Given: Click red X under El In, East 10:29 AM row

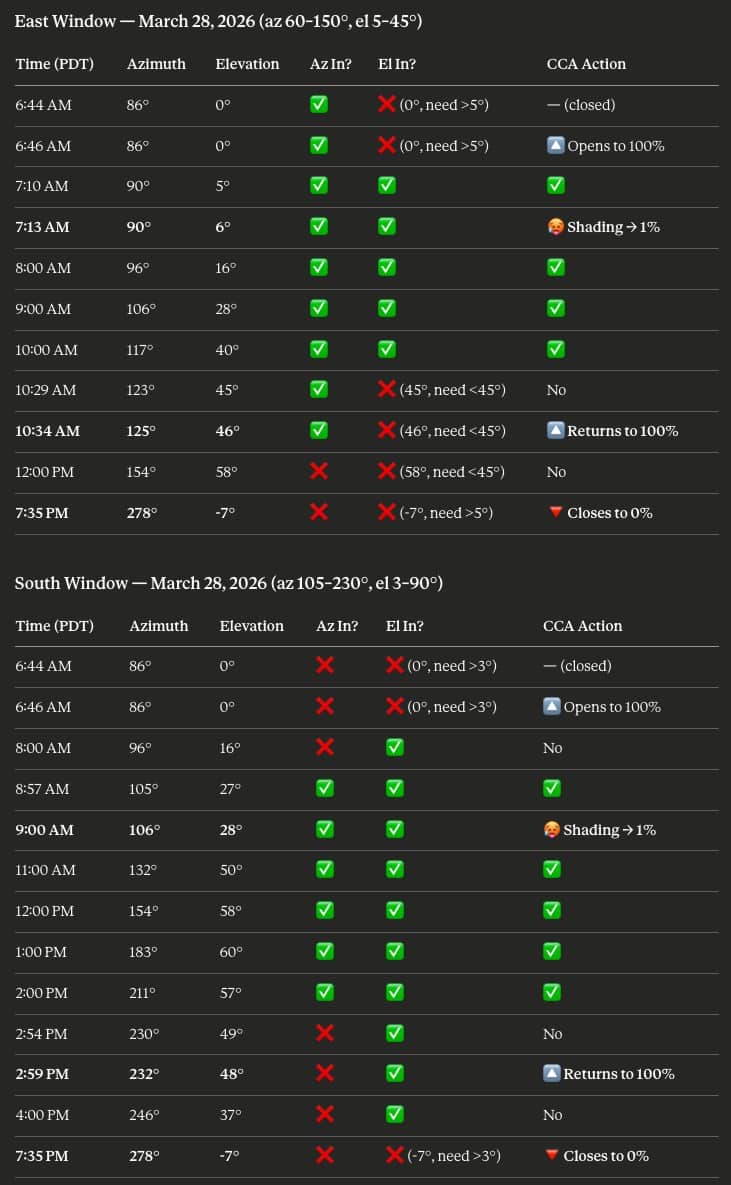Looking at the screenshot, I should [x=387, y=390].
